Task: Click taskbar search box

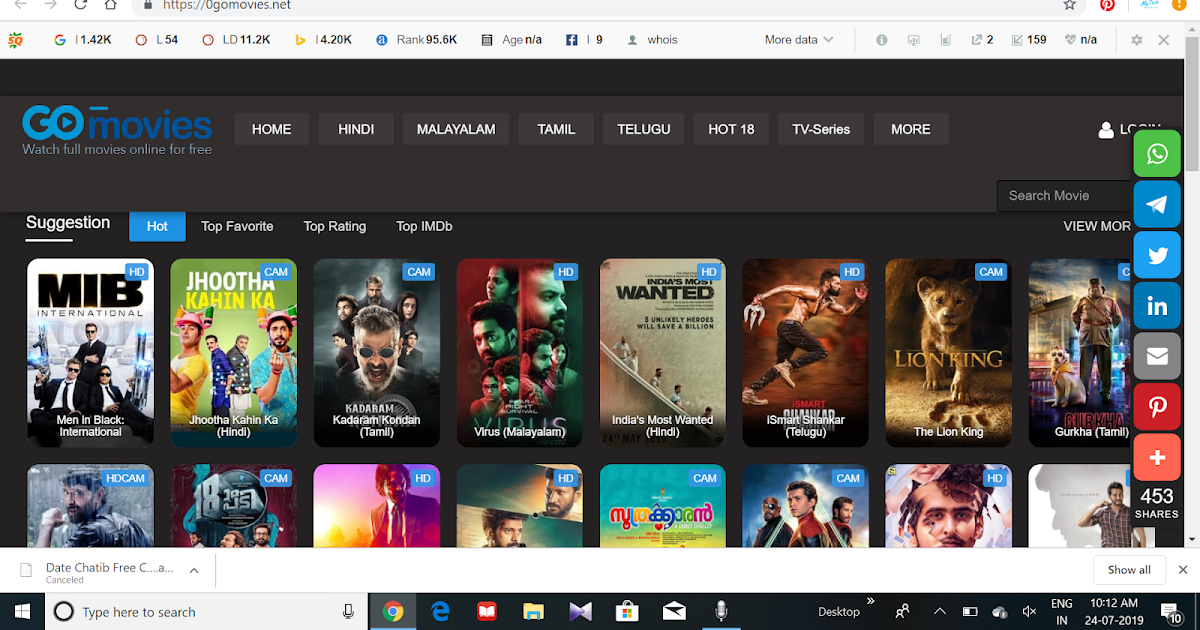Action: click(205, 611)
